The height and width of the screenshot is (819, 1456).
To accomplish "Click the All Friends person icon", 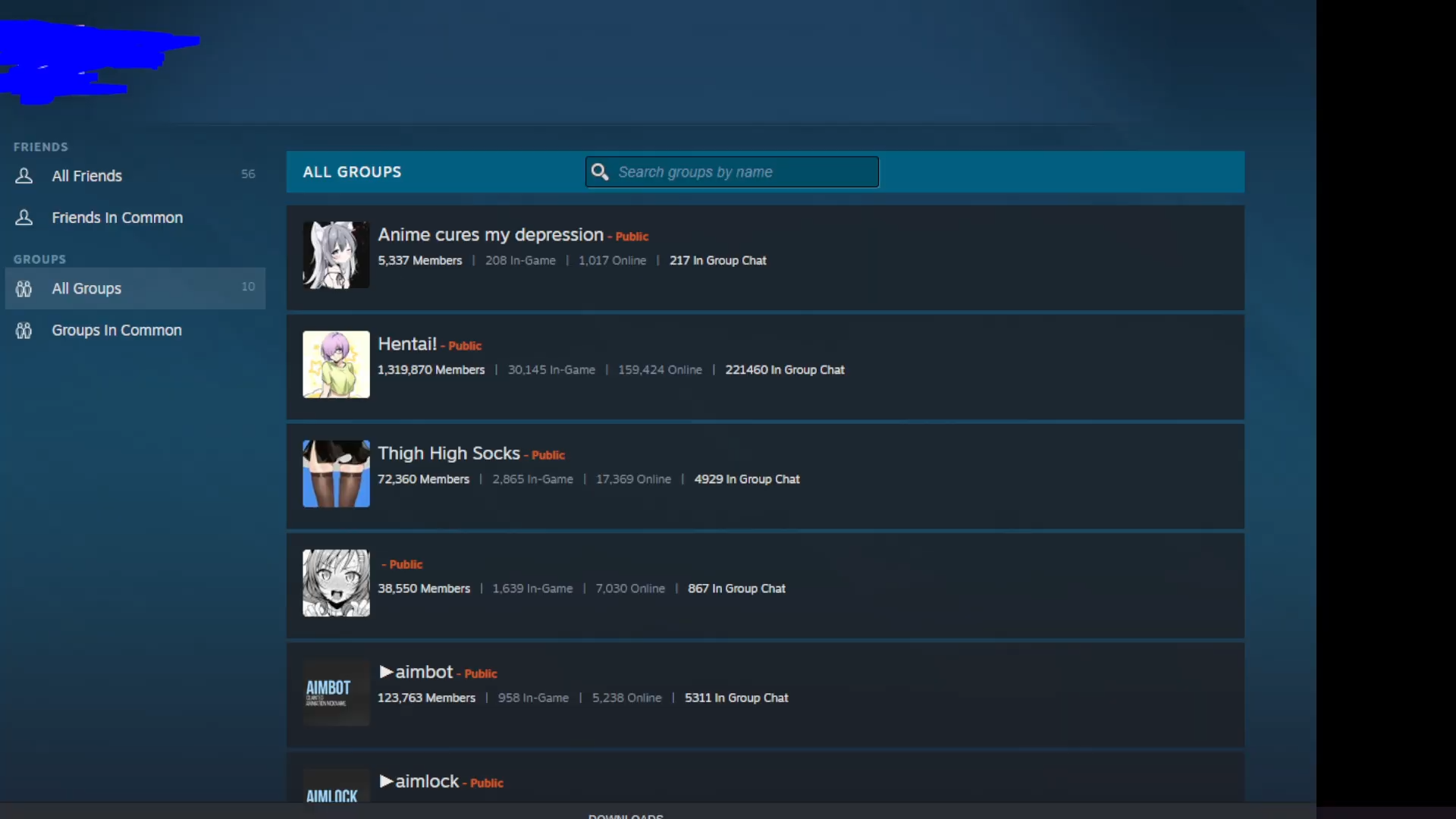I will (x=24, y=176).
